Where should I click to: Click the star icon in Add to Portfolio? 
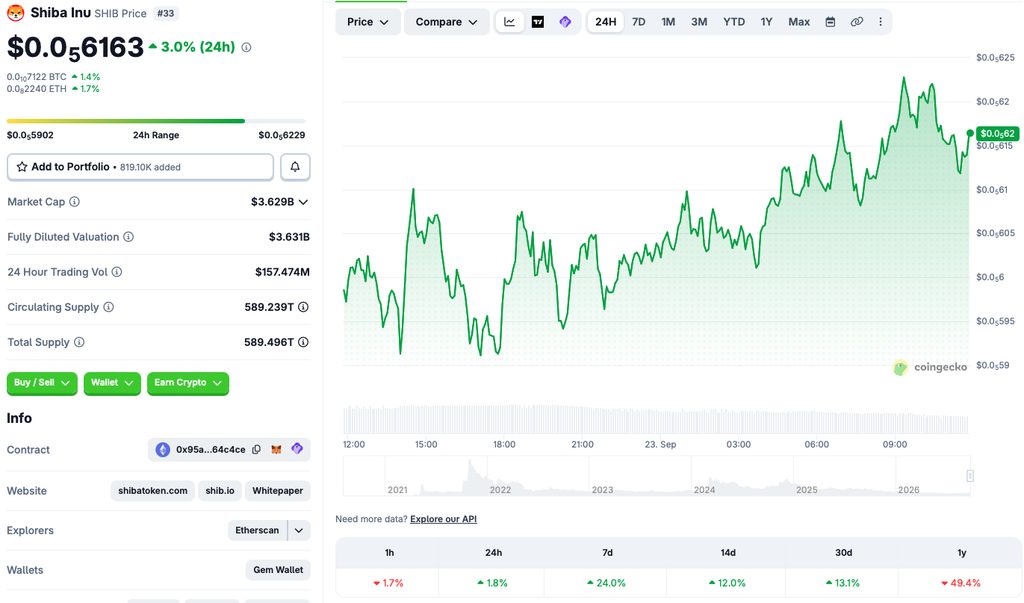(22, 167)
